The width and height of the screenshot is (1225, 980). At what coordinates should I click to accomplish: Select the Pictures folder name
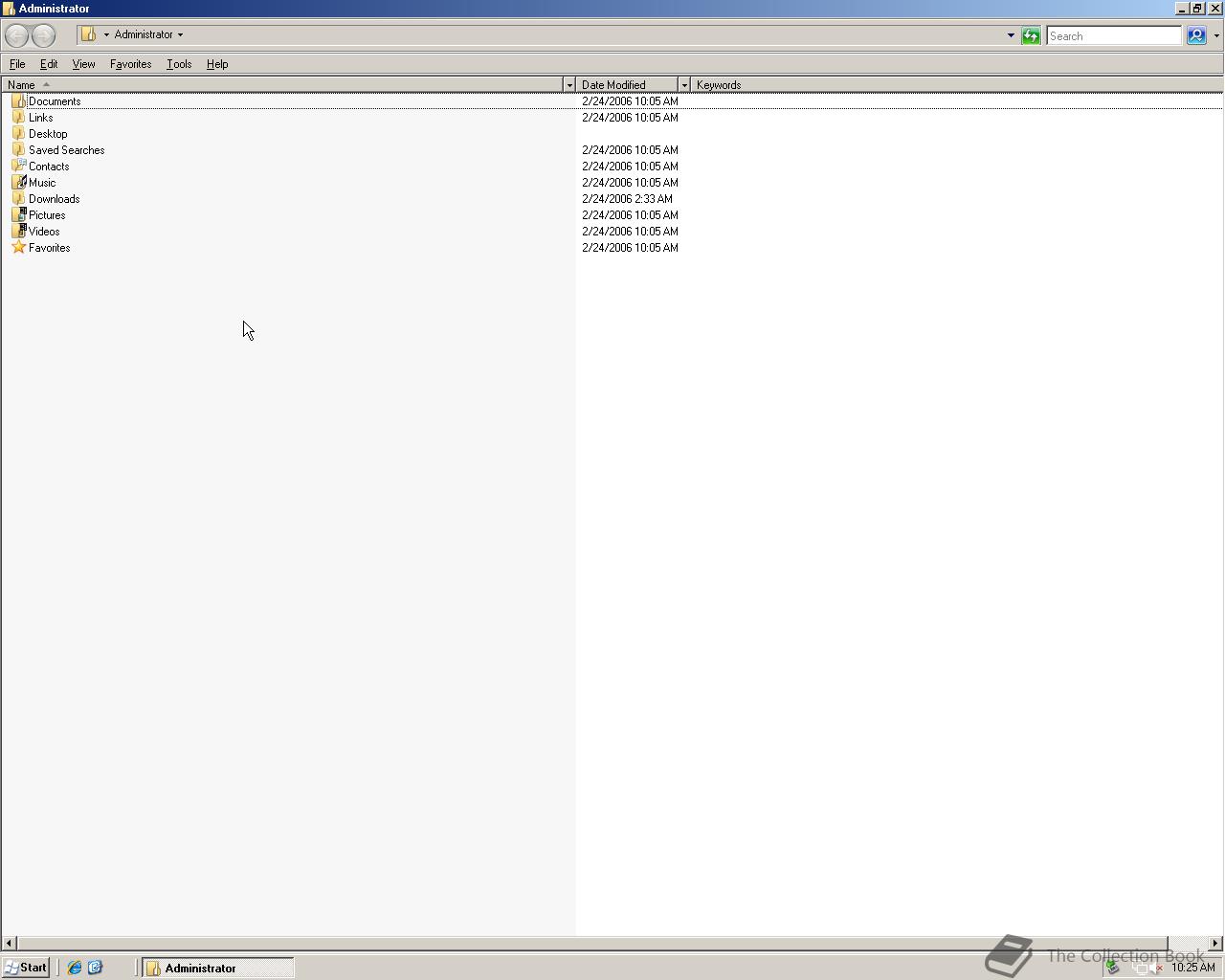point(47,215)
